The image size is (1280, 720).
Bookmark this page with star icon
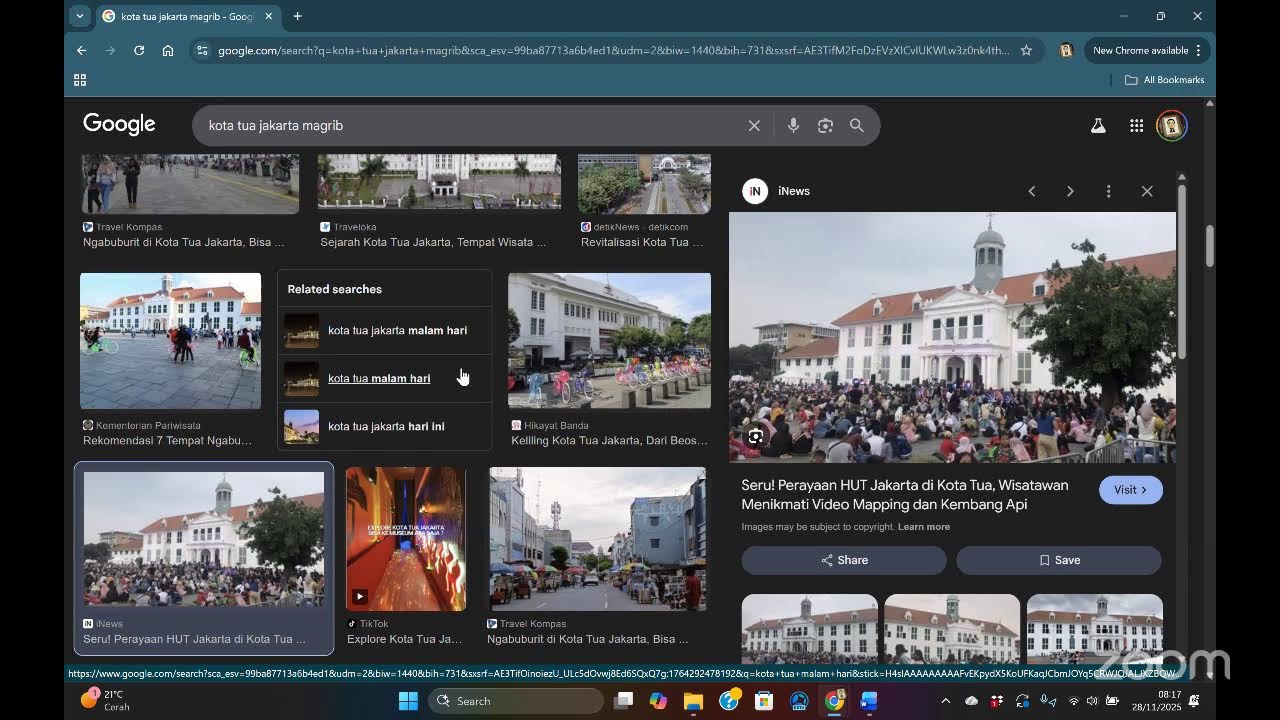pos(1026,50)
